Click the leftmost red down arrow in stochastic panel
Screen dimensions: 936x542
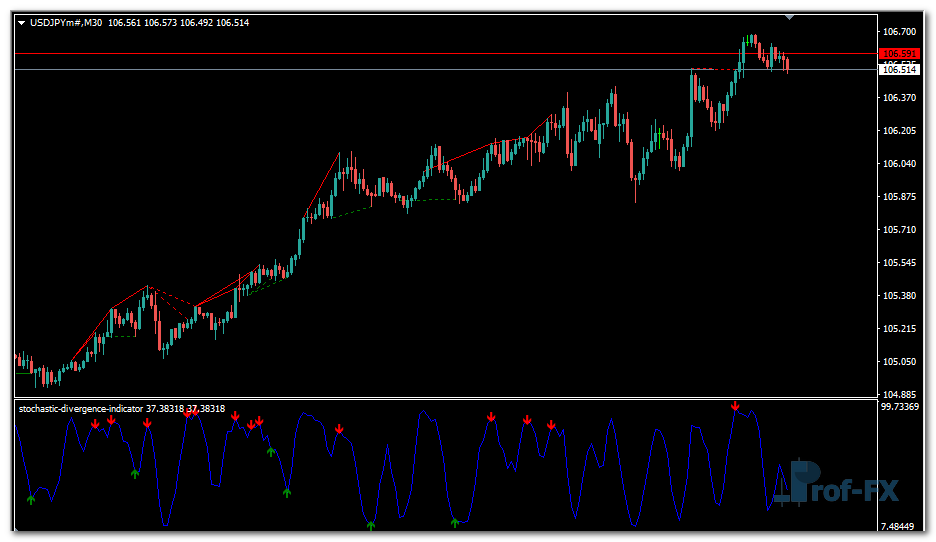[94, 424]
